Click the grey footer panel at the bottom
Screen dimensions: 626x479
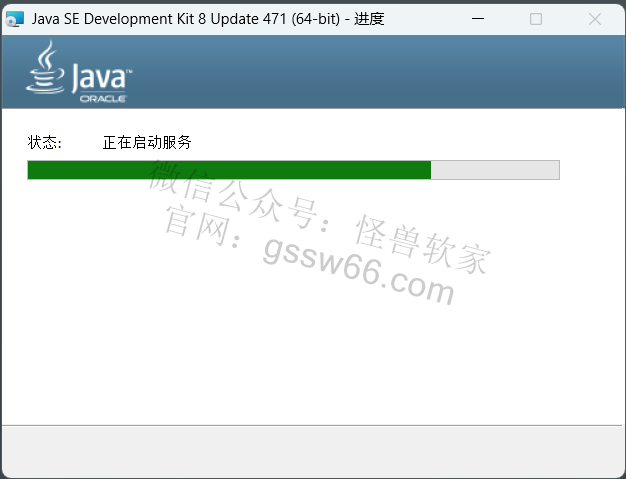313,451
